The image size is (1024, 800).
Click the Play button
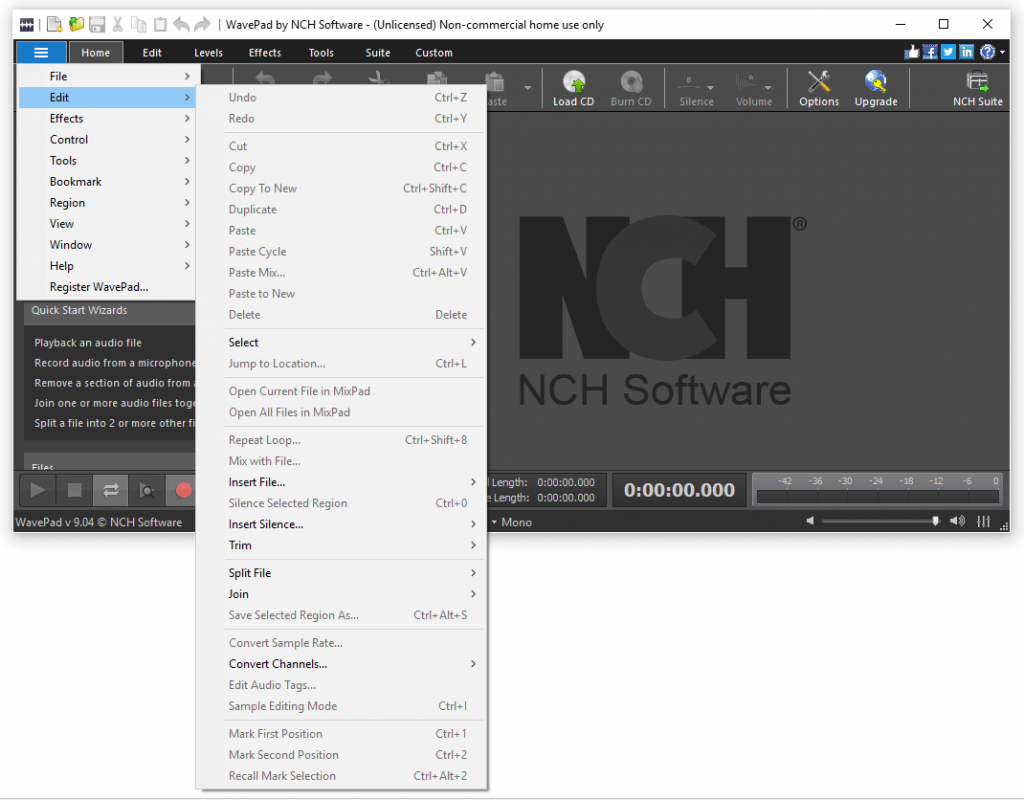(x=37, y=490)
